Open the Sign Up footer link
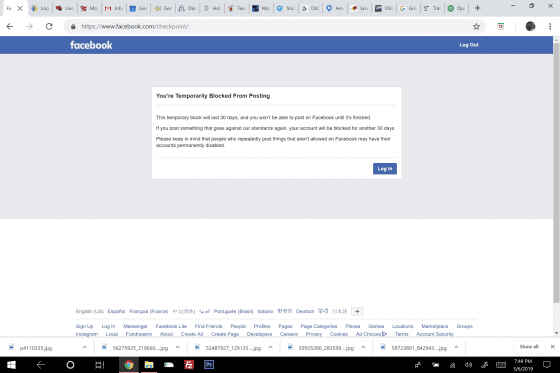Viewport: 560px width, 373px height. [x=84, y=326]
